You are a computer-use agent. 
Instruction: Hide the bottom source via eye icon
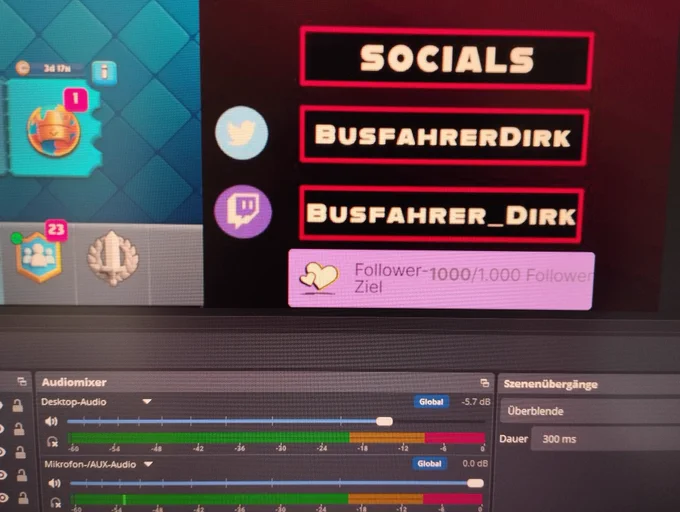[x=3, y=498]
